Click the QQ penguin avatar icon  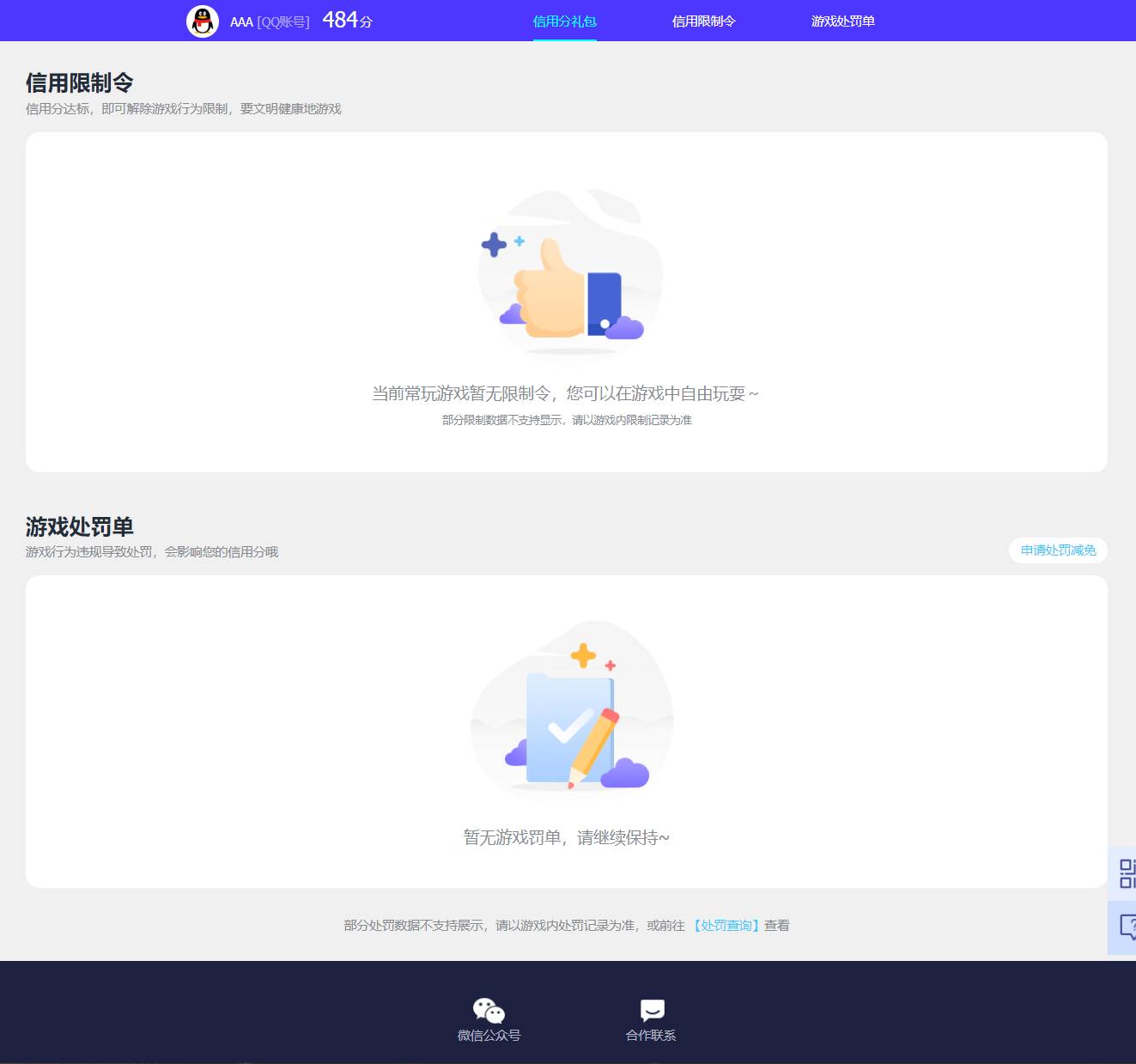pyautogui.click(x=203, y=20)
